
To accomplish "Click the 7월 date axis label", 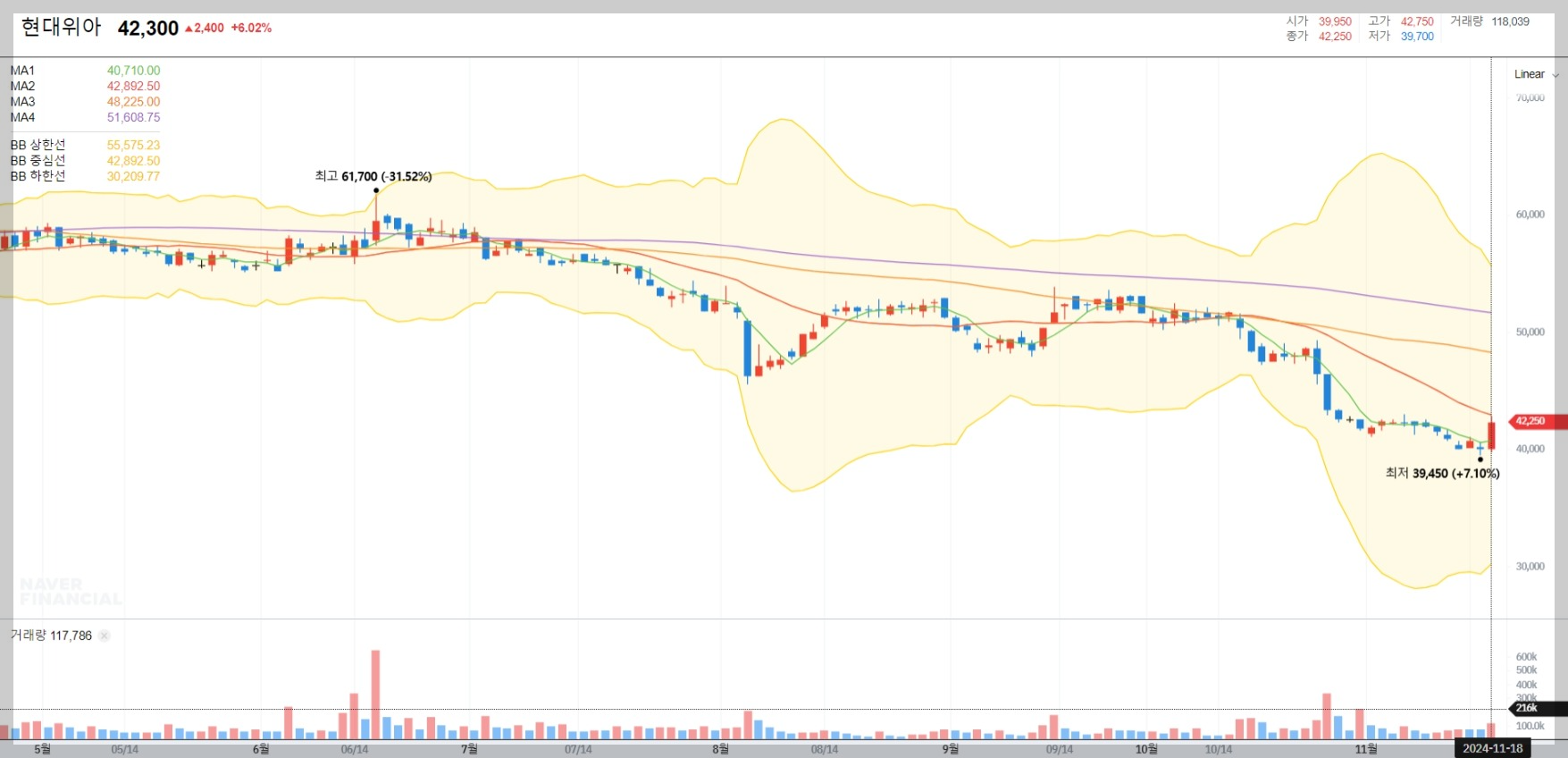I will (x=469, y=749).
